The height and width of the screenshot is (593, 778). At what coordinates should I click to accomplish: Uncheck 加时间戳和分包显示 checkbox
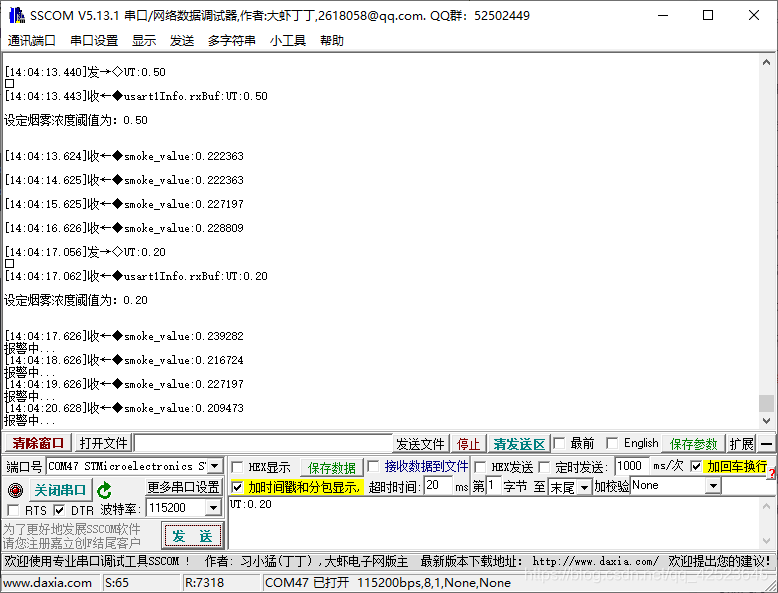point(237,487)
